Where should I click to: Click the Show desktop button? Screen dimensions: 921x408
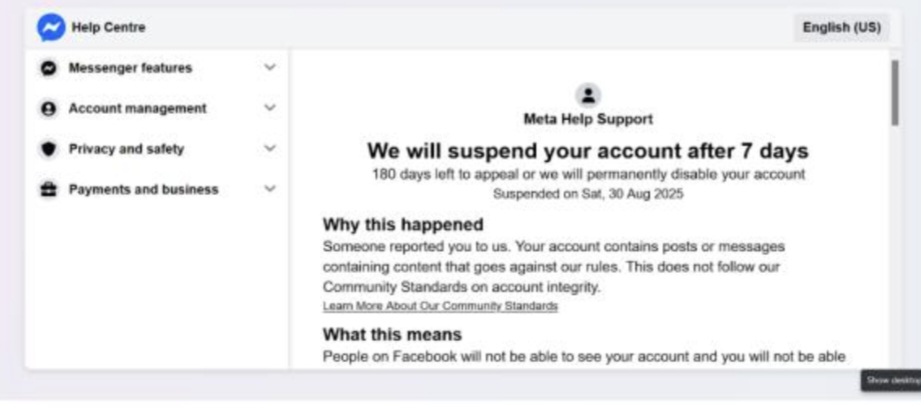pyautogui.click(x=892, y=380)
